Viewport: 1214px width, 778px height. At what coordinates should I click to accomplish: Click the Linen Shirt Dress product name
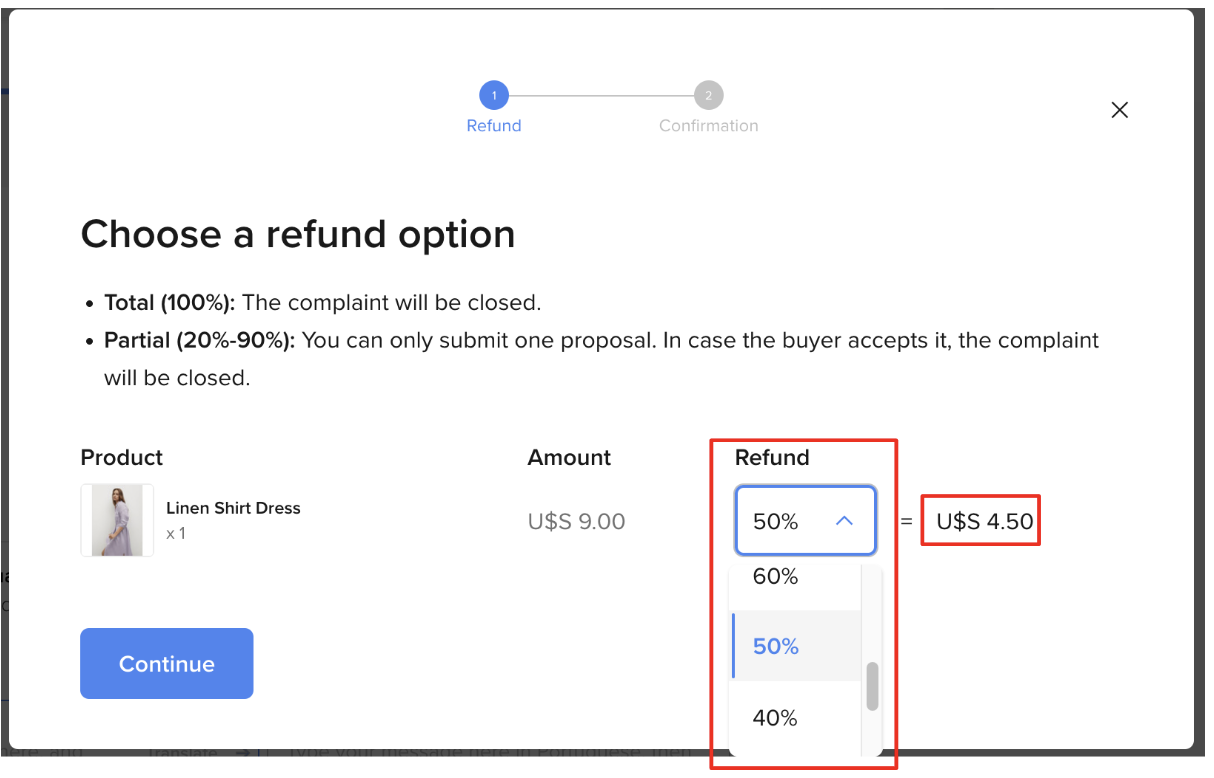click(x=233, y=508)
